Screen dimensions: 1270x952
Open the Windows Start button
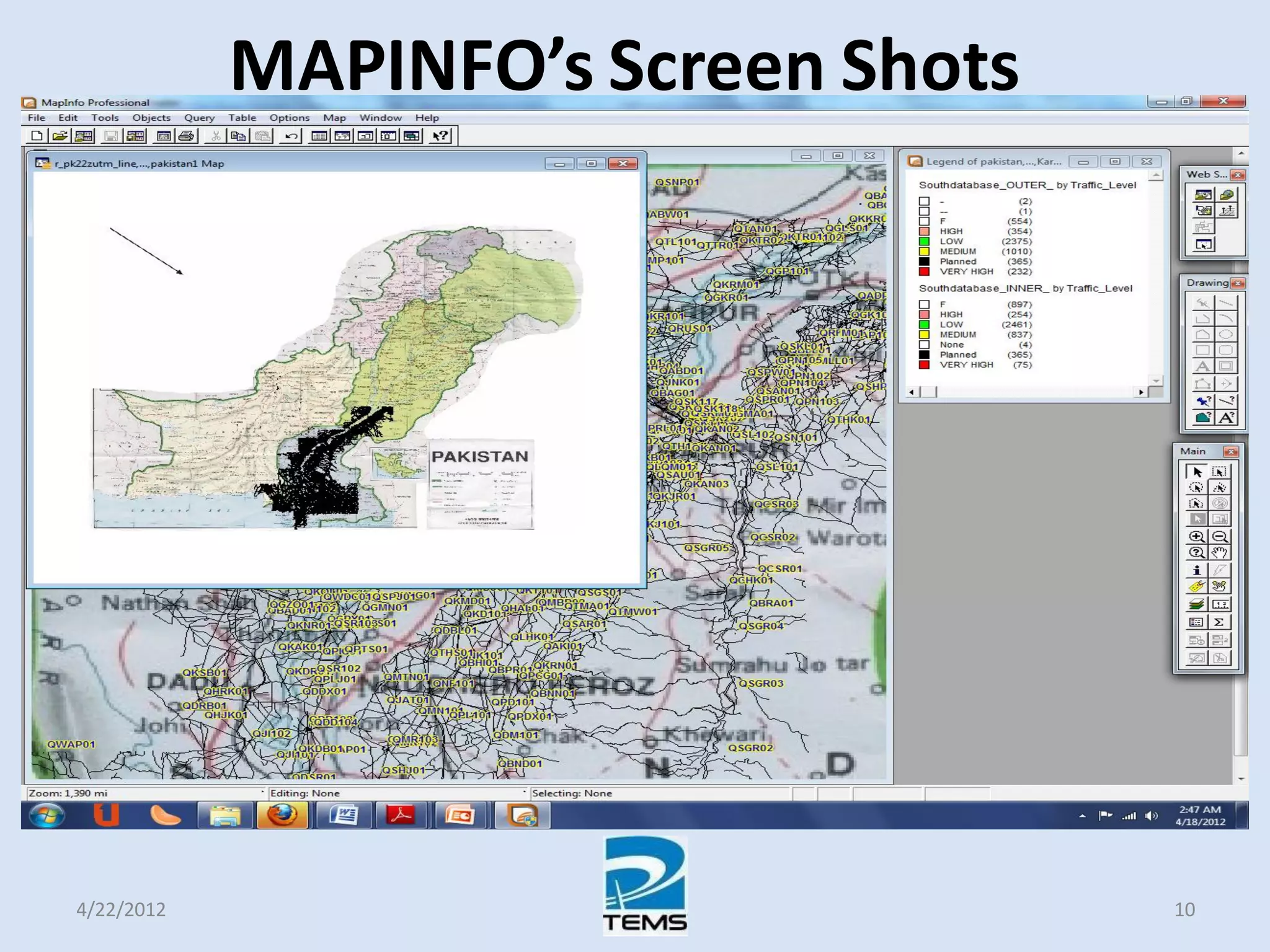(x=47, y=815)
